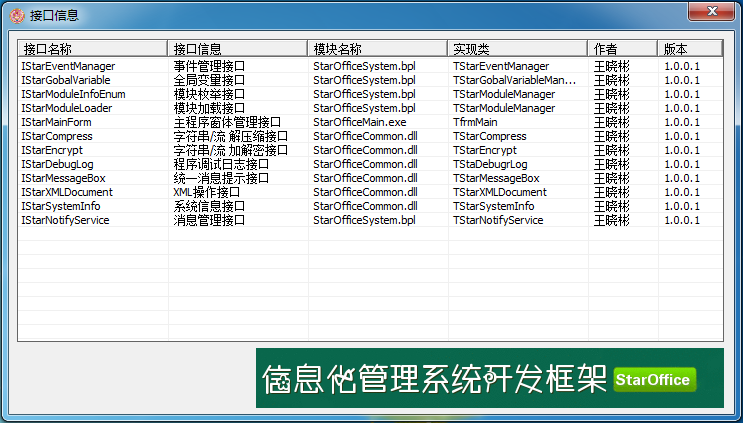
Task: Close the 接口信息 window
Action: point(711,11)
